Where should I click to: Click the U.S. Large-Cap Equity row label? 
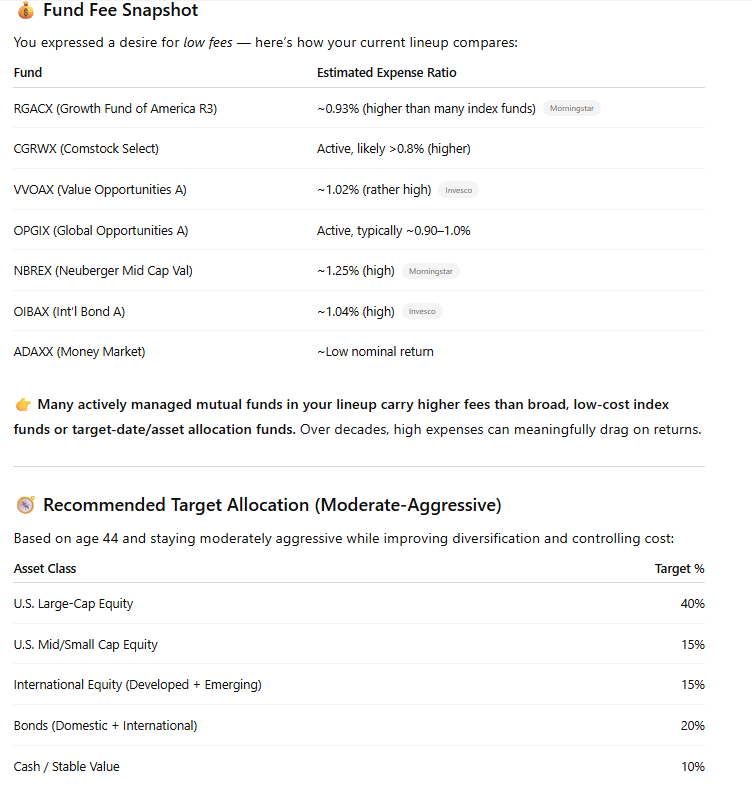[x=73, y=604]
